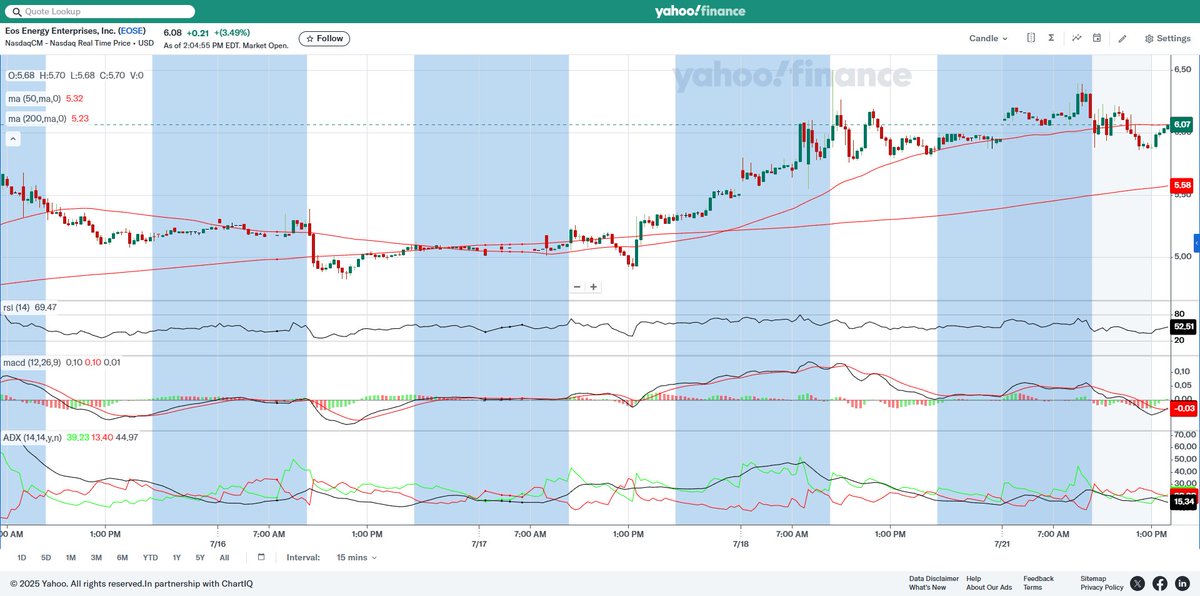Open the Data Disclaimer link

point(934,578)
